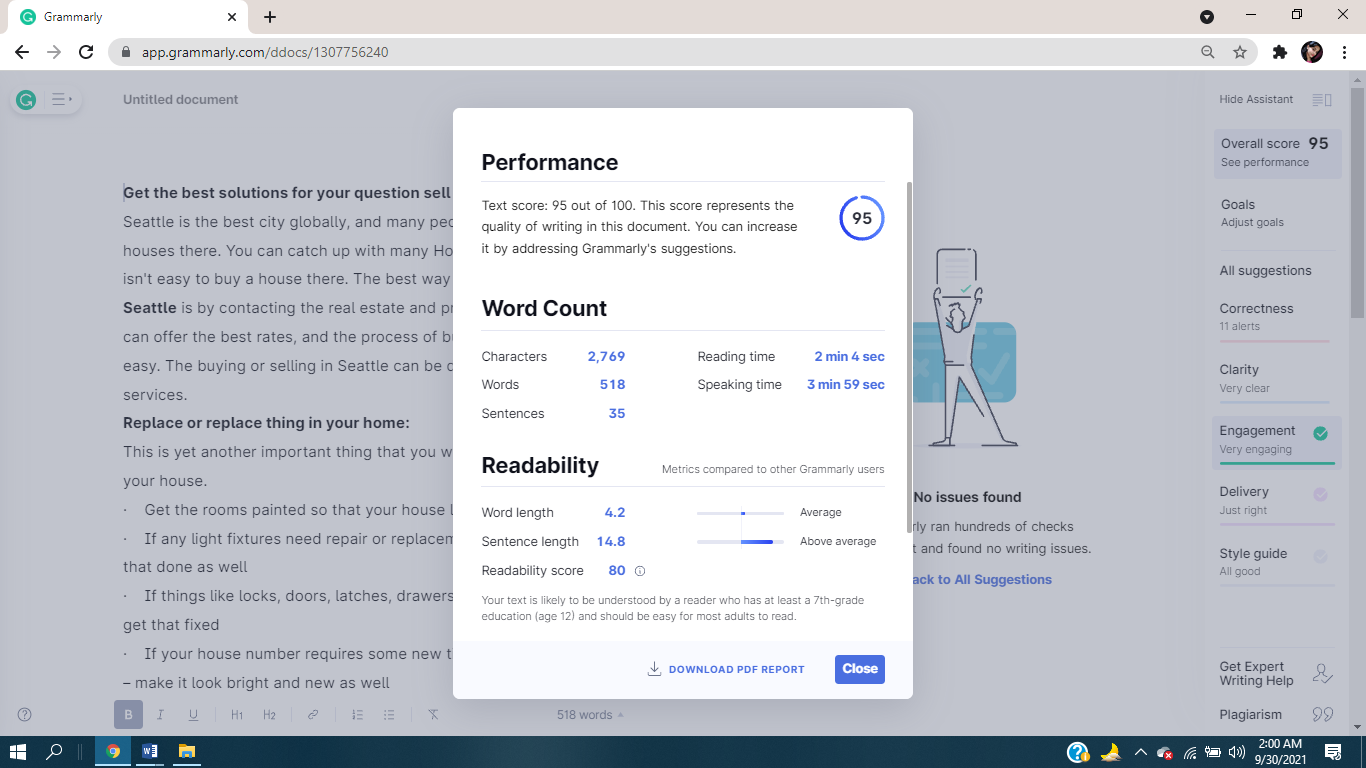Apply bulleted list formatting
This screenshot has width=1366, height=768.
pos(389,715)
